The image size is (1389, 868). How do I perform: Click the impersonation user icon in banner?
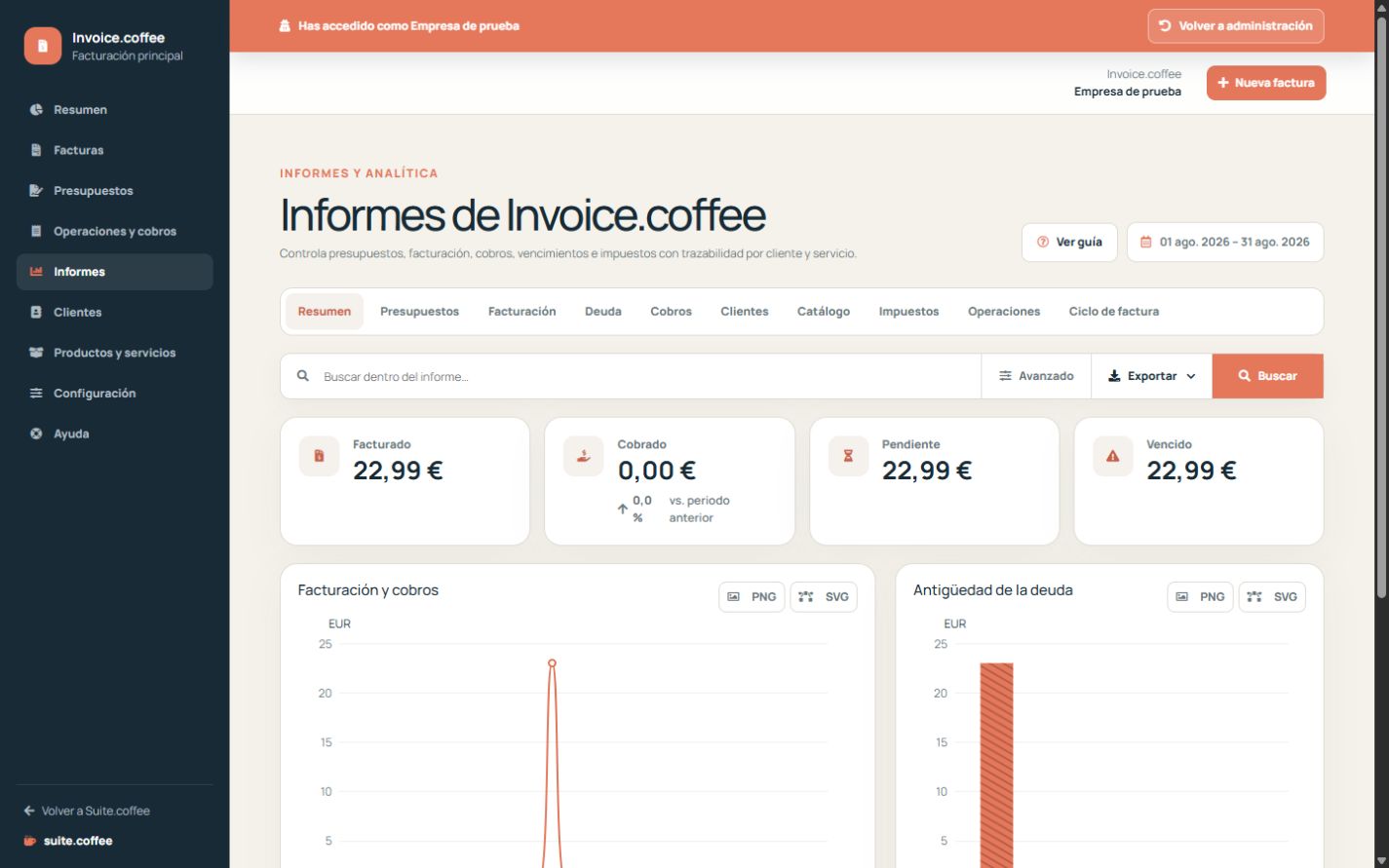click(x=285, y=26)
